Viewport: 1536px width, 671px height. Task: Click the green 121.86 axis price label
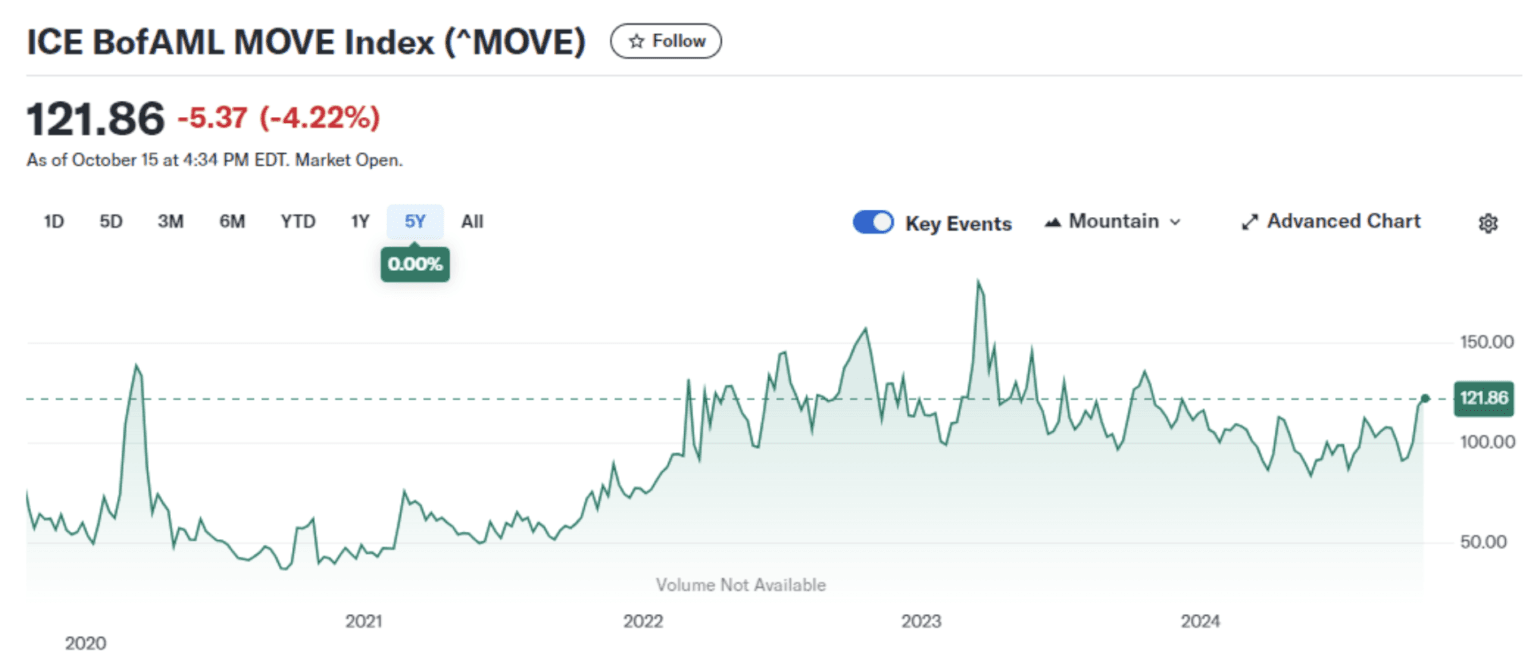point(1483,399)
